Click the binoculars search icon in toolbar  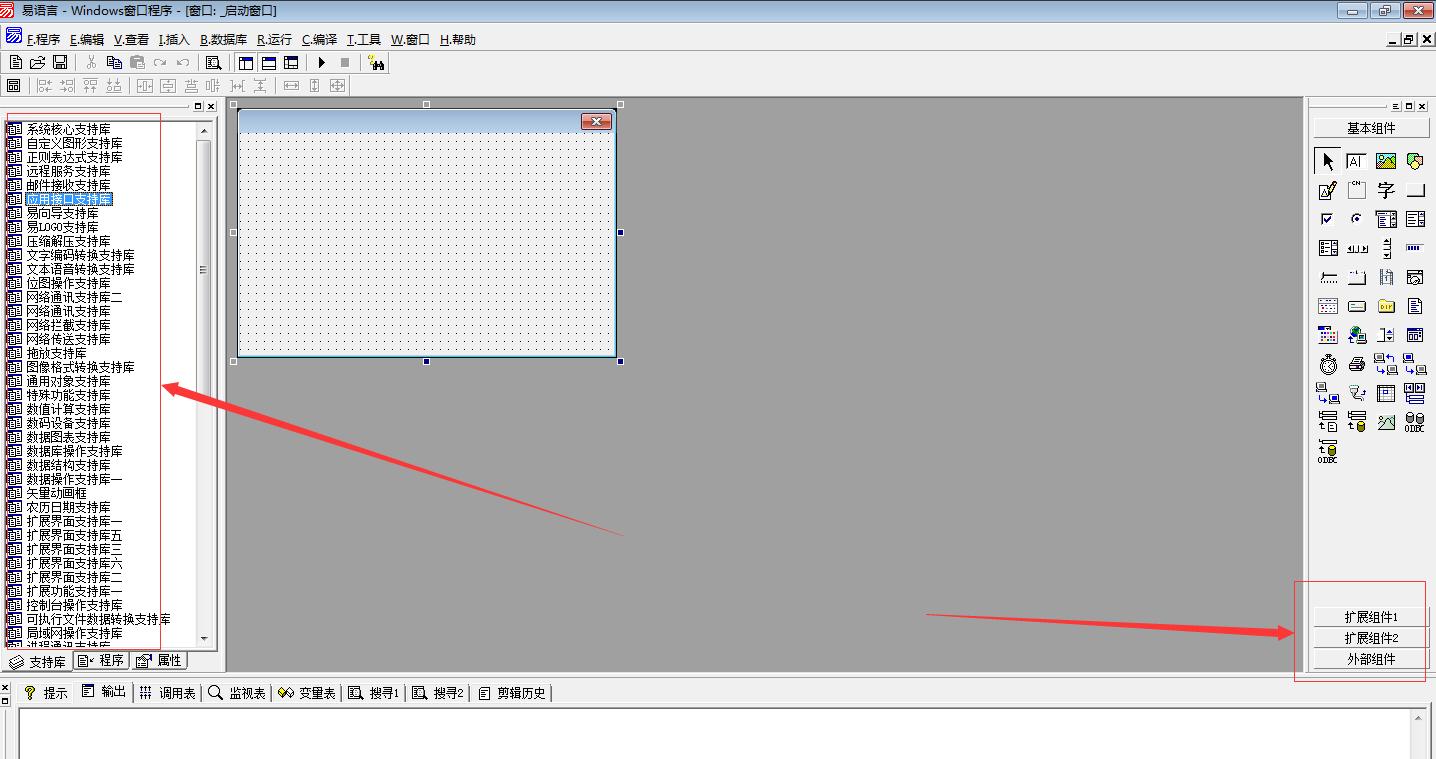376,63
